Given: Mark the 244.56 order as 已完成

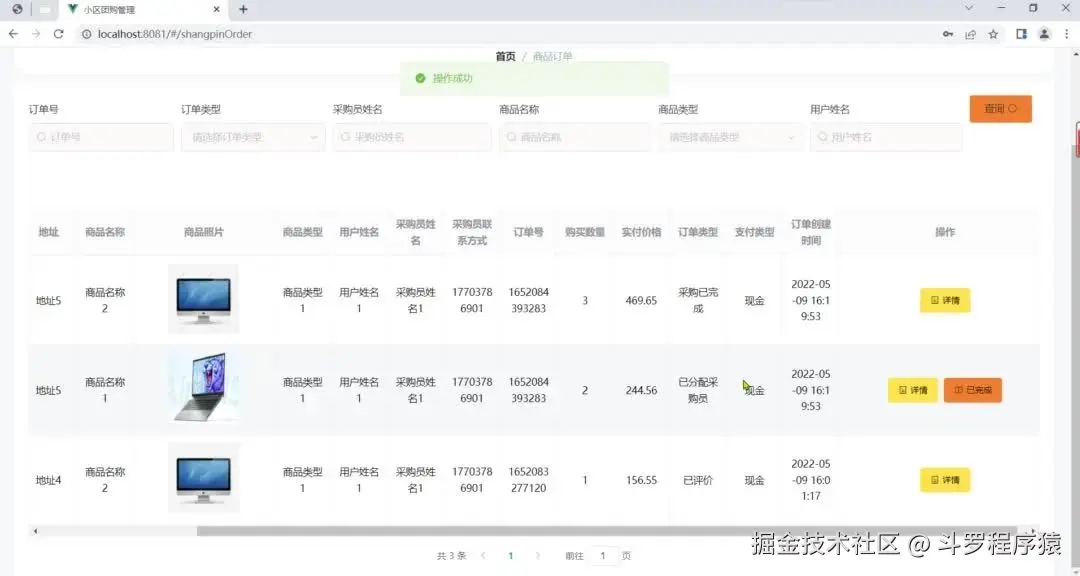Looking at the screenshot, I should pos(973,390).
